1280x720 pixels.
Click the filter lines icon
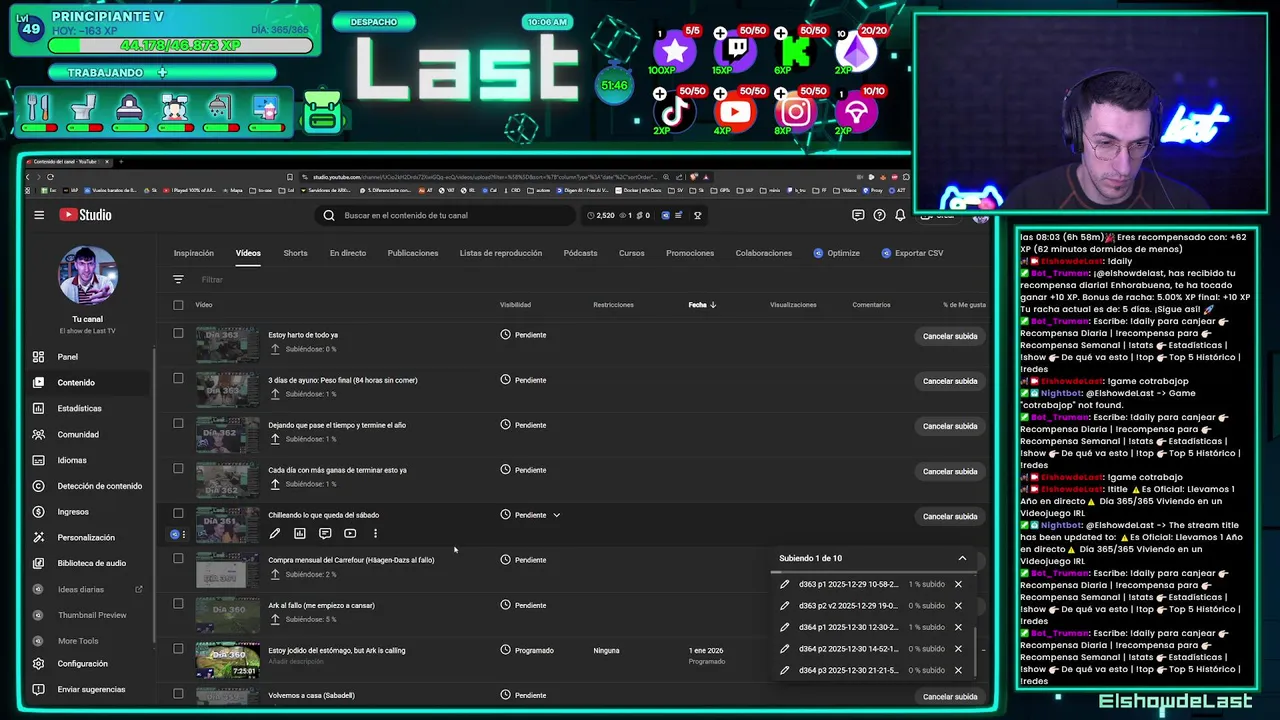[178, 280]
